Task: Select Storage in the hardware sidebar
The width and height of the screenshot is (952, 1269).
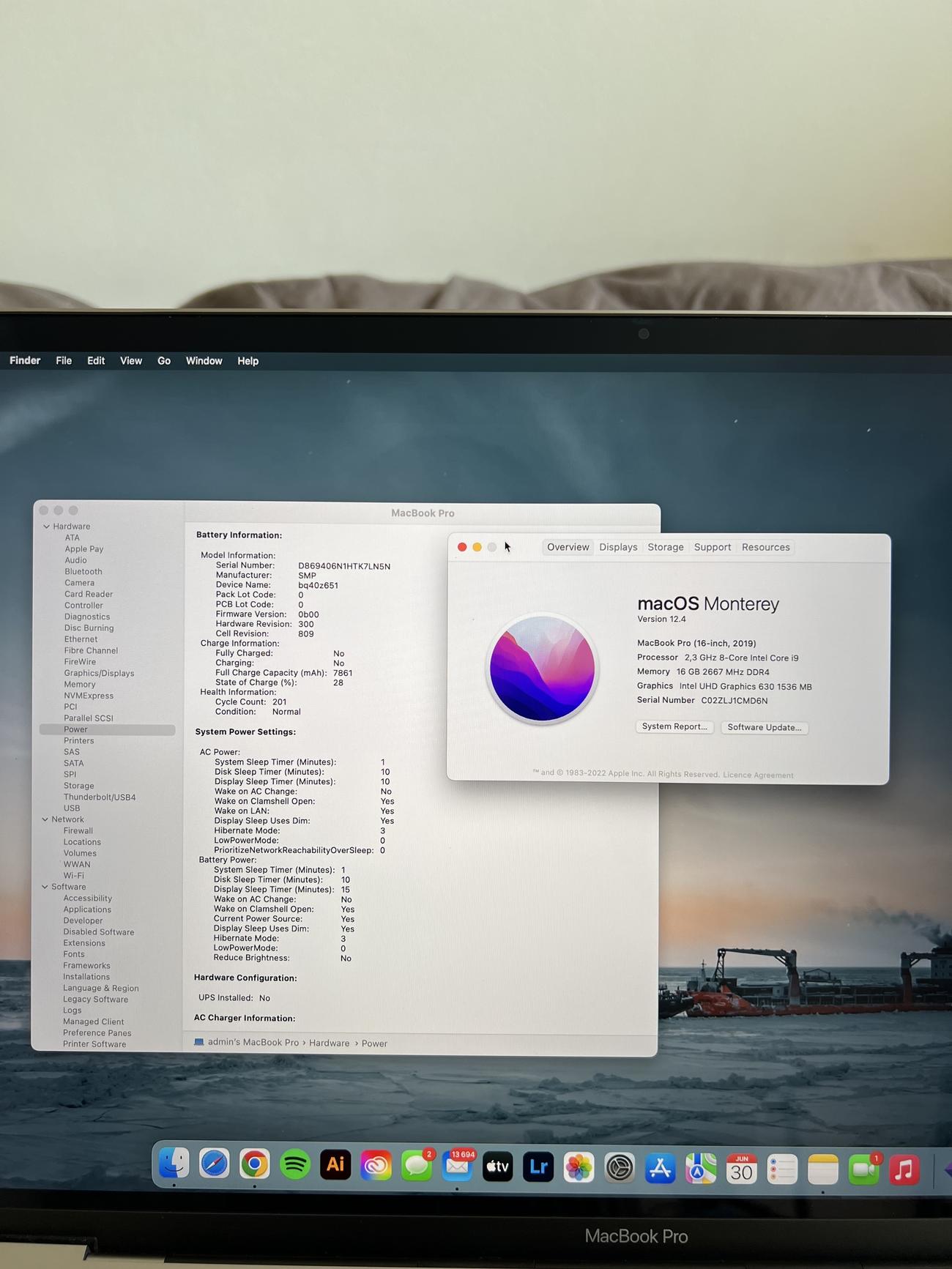Action: coord(78,786)
